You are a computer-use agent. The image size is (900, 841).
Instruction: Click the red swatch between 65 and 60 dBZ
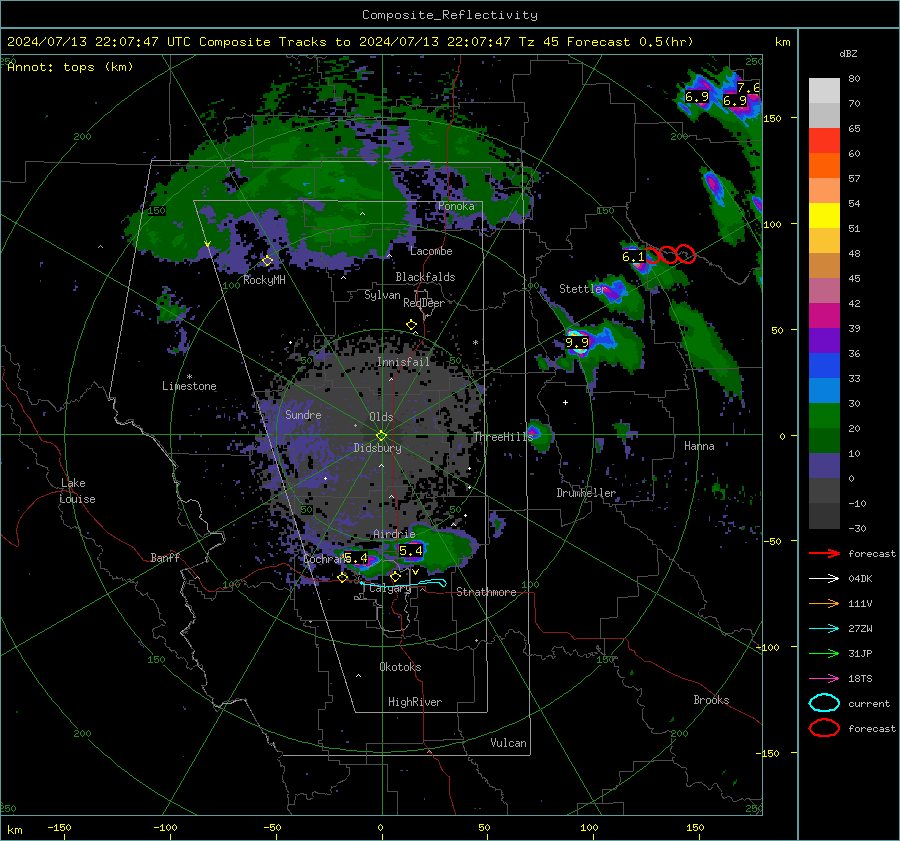(824, 141)
